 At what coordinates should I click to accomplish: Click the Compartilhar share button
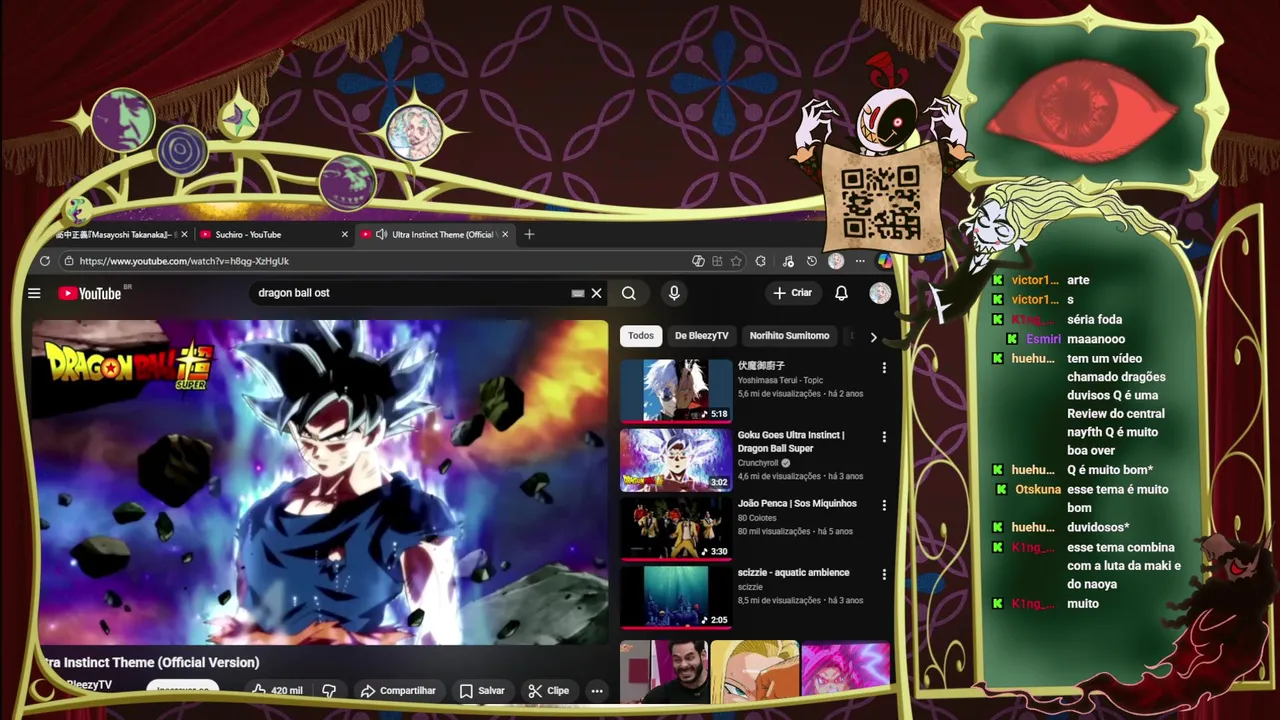[398, 691]
